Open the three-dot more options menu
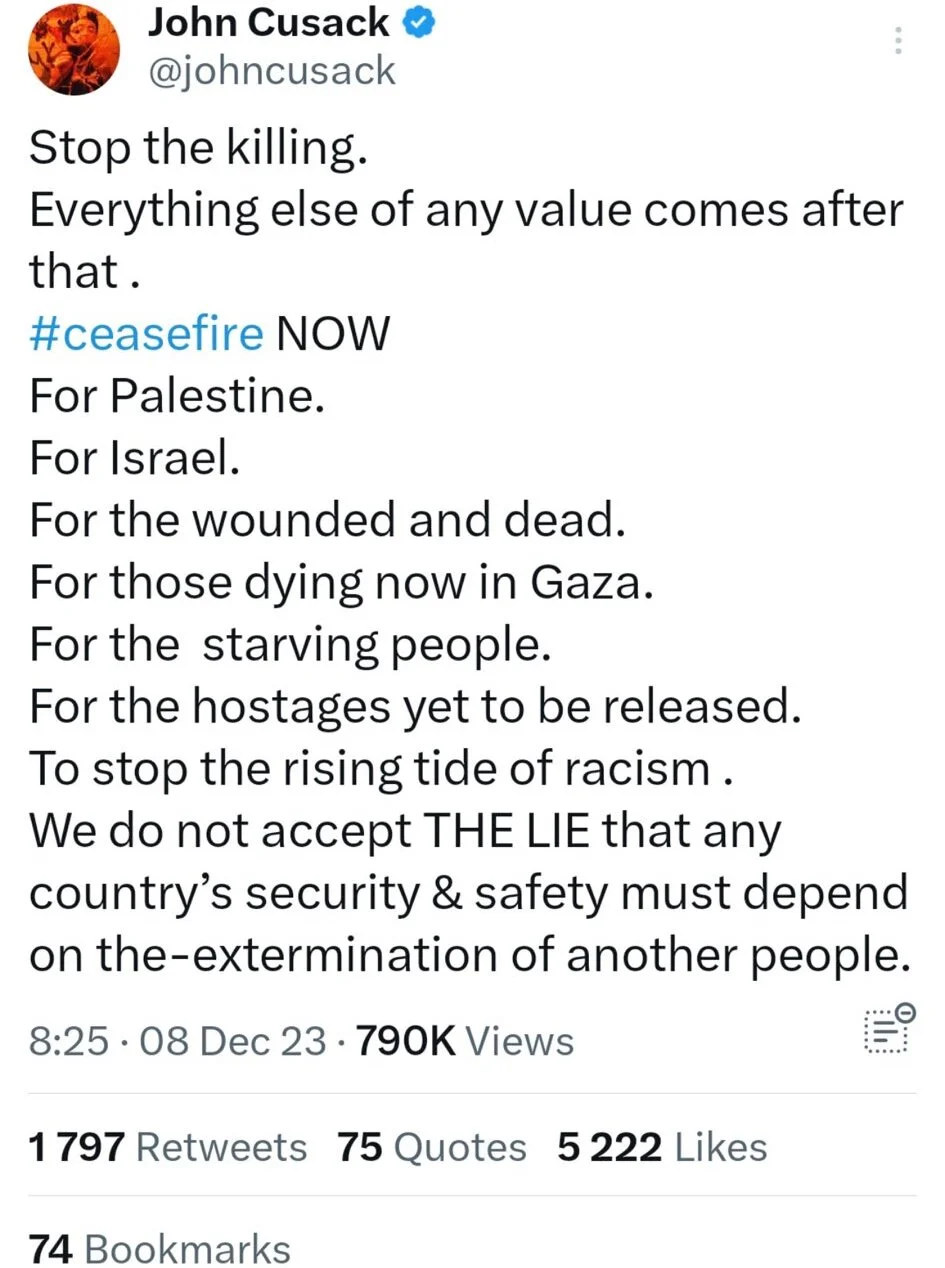 897,41
